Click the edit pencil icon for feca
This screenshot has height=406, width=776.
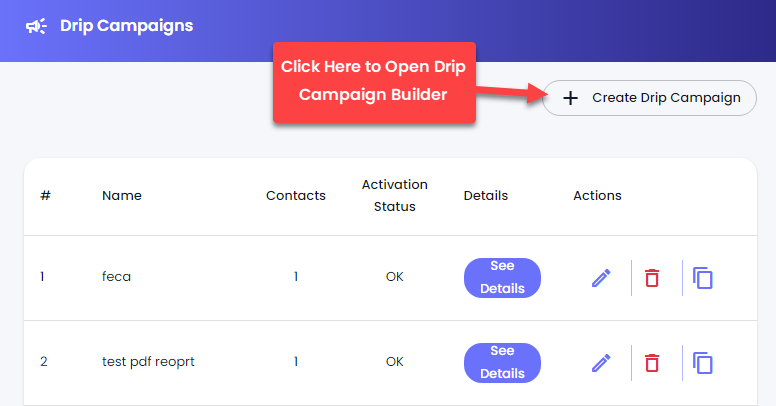click(x=601, y=278)
